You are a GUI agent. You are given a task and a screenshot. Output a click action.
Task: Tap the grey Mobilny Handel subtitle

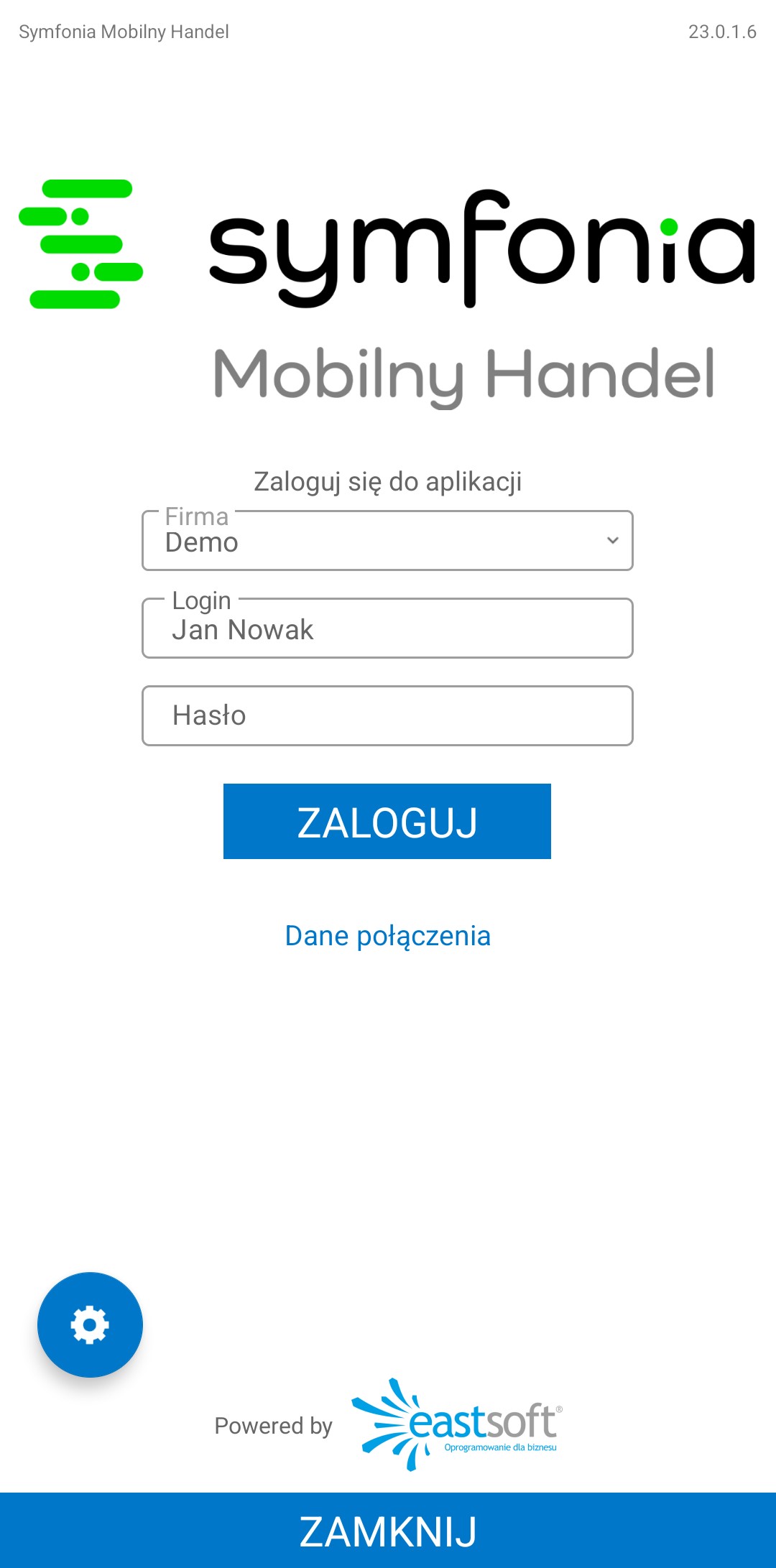coord(464,374)
